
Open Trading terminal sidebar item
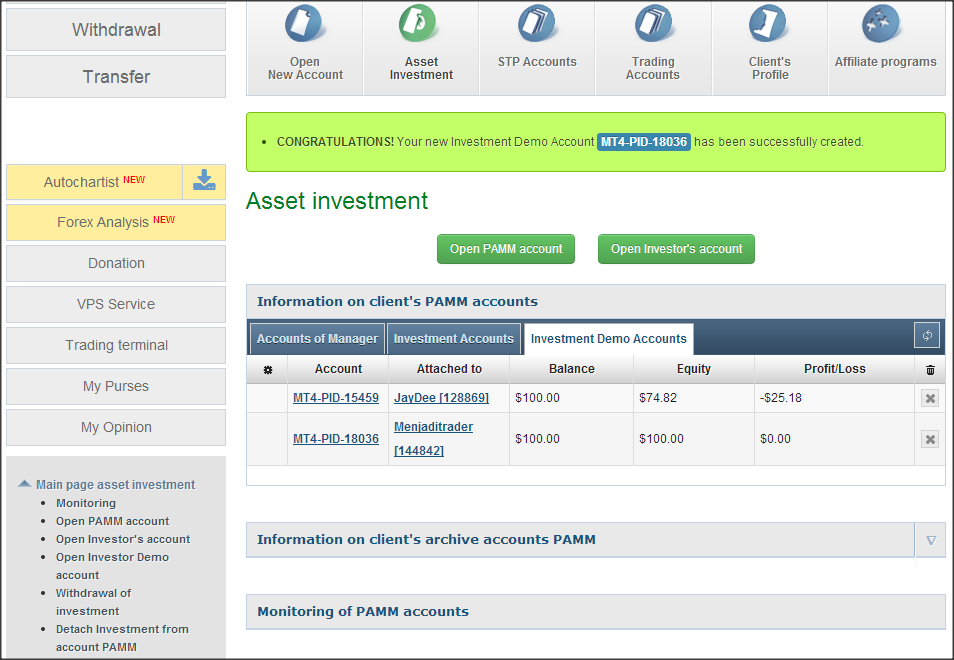116,345
